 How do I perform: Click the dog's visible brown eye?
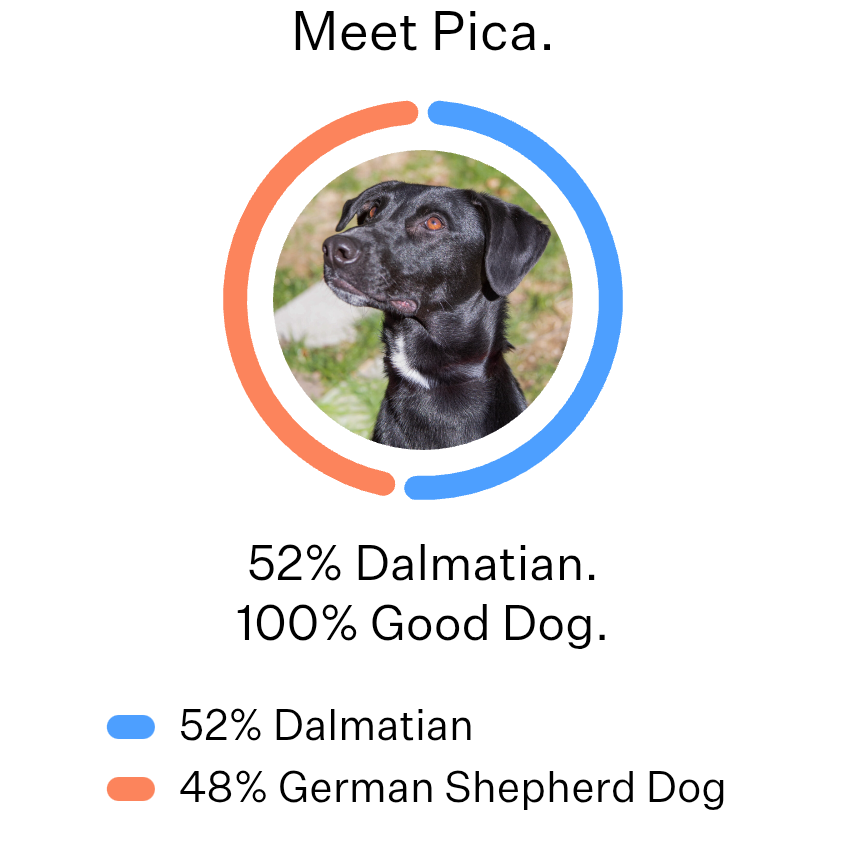click(x=432, y=224)
